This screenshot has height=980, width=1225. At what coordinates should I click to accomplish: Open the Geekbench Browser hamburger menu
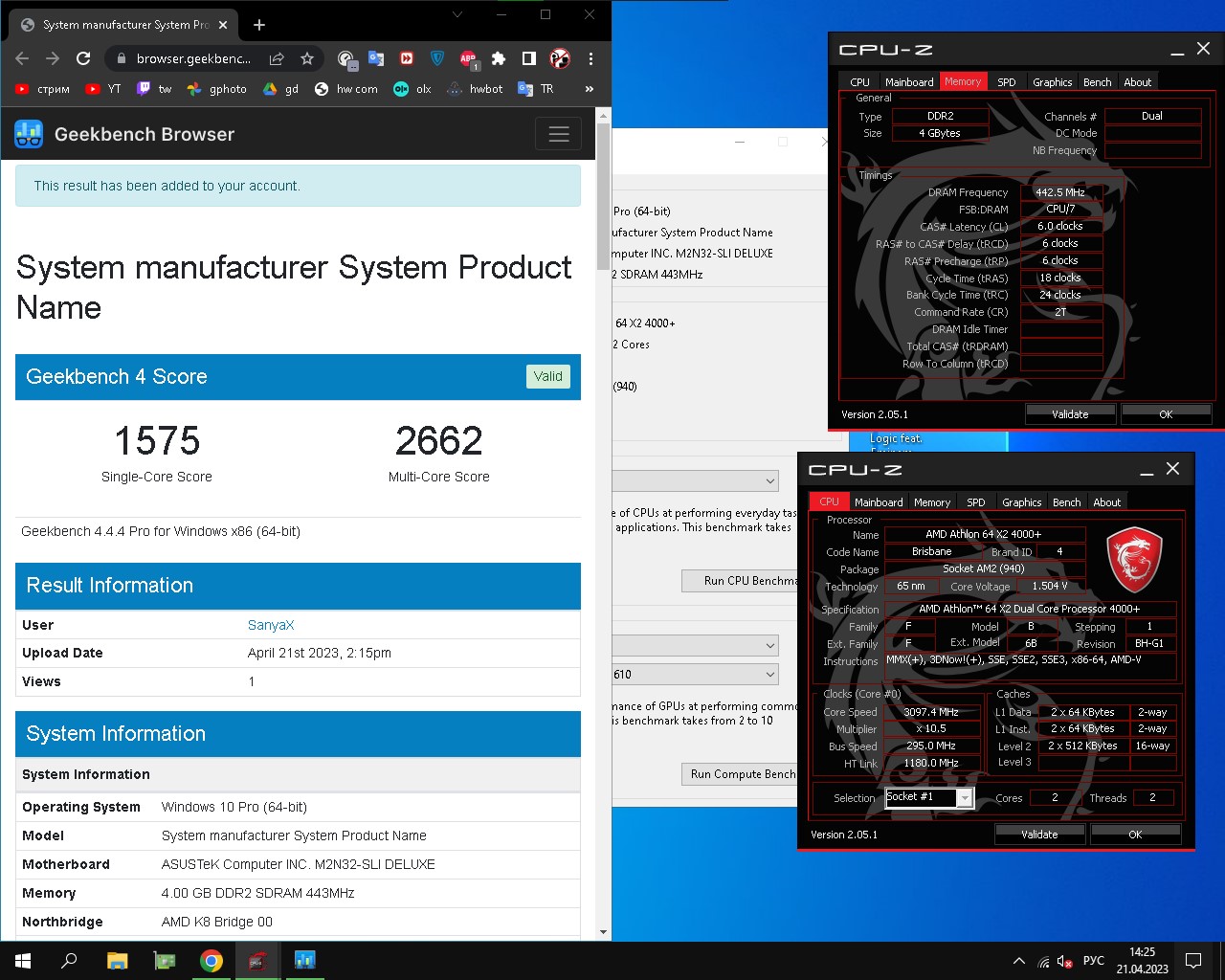click(559, 134)
